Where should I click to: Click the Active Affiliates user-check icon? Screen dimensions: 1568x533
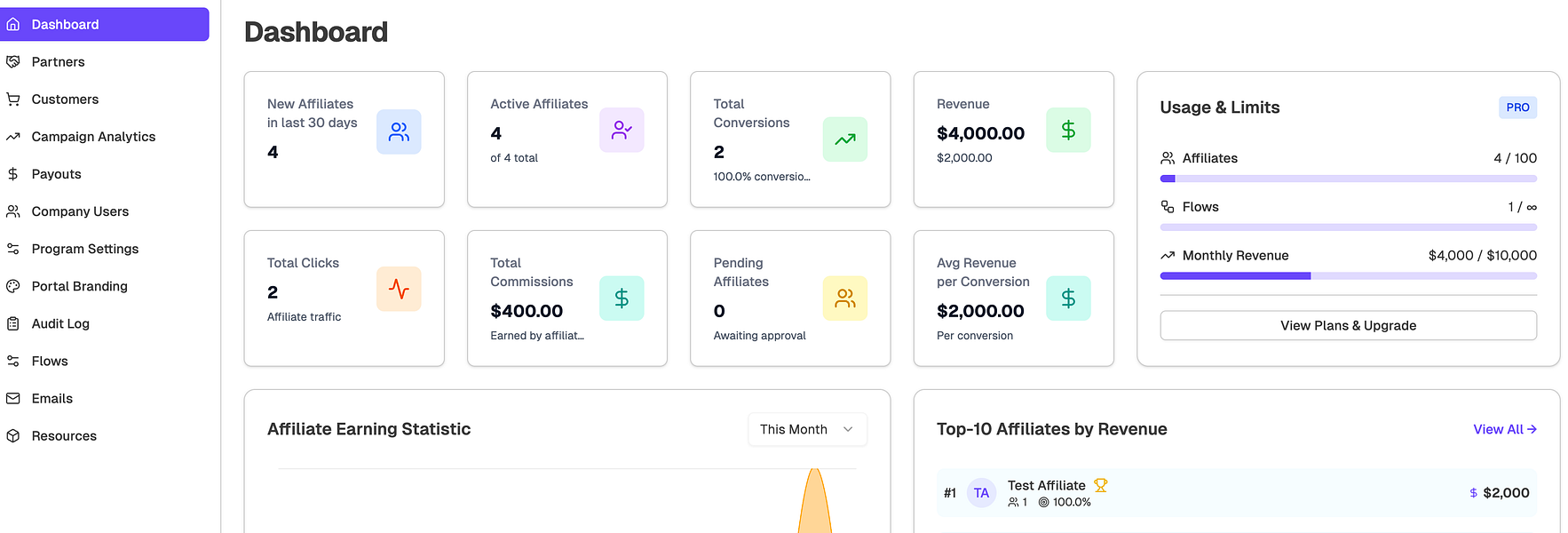click(x=622, y=130)
